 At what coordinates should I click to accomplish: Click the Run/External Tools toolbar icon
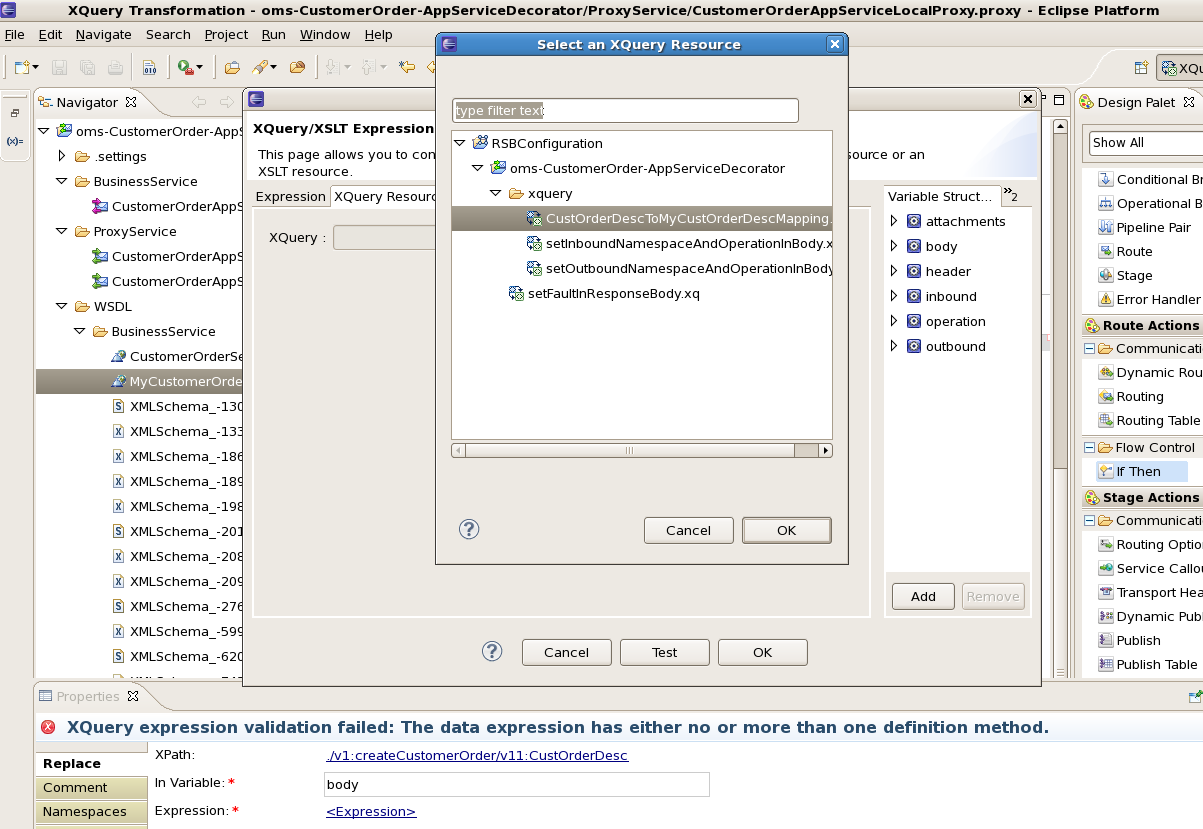[186, 67]
